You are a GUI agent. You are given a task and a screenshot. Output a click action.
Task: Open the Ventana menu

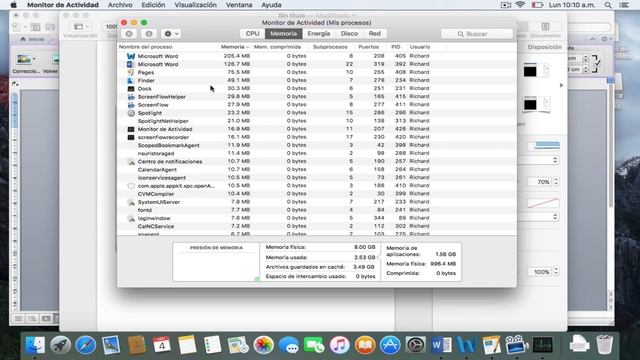[x=239, y=5]
